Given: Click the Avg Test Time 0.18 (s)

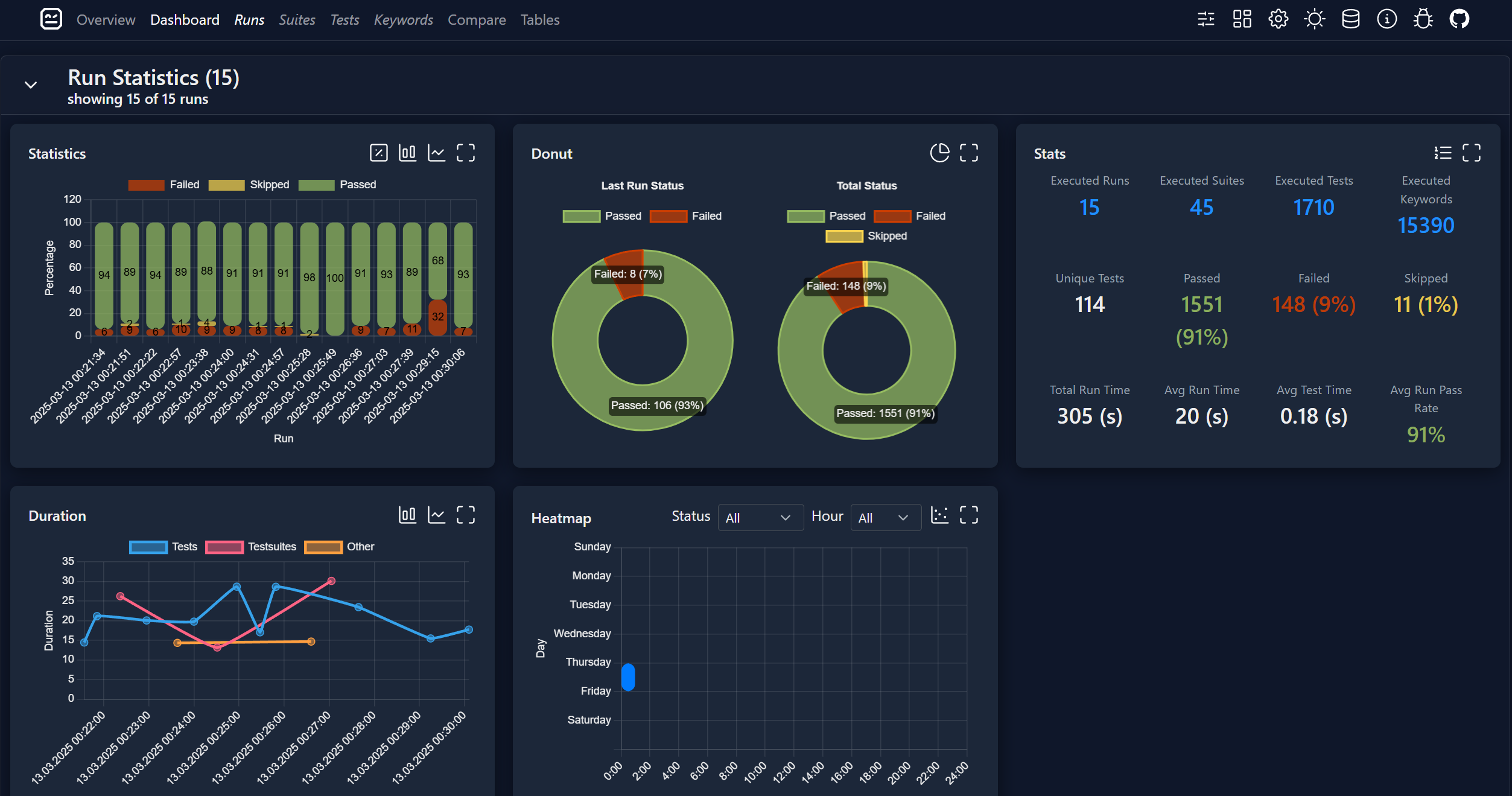Looking at the screenshot, I should pos(1313,416).
